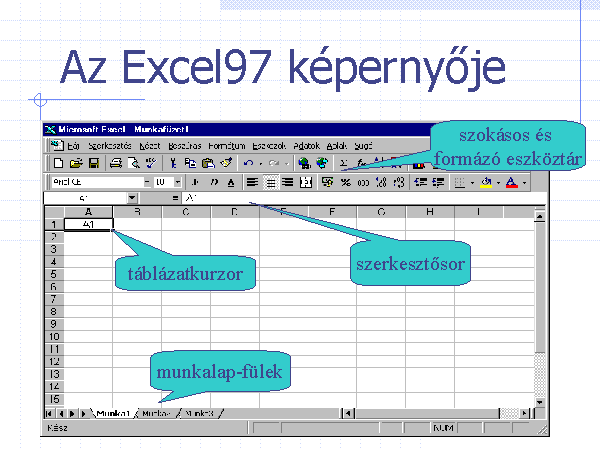Click the Merge and Center icon
Viewport: 600px width, 450px height.
tap(305, 183)
